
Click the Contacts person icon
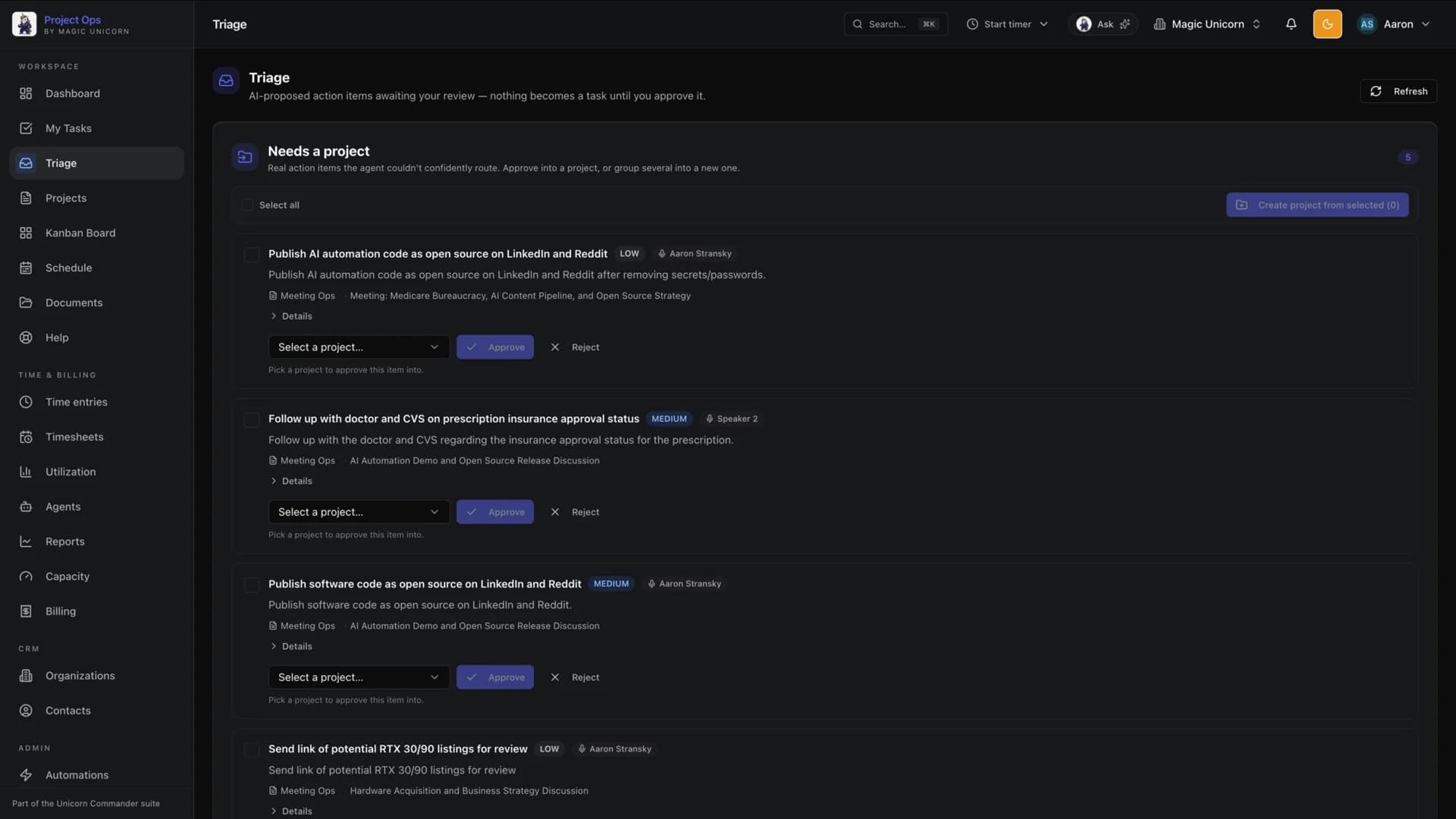(26, 711)
